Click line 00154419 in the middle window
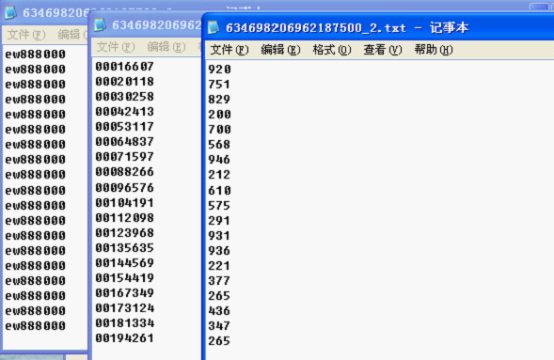This screenshot has height=360, width=554. pyautogui.click(x=125, y=278)
